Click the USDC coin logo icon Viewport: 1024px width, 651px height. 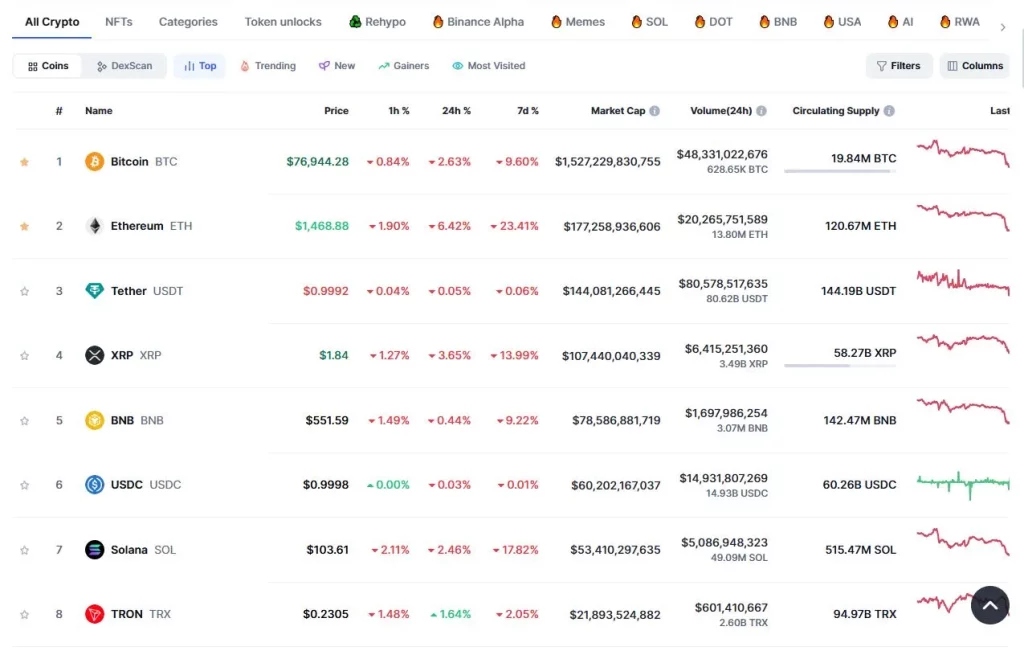click(94, 484)
